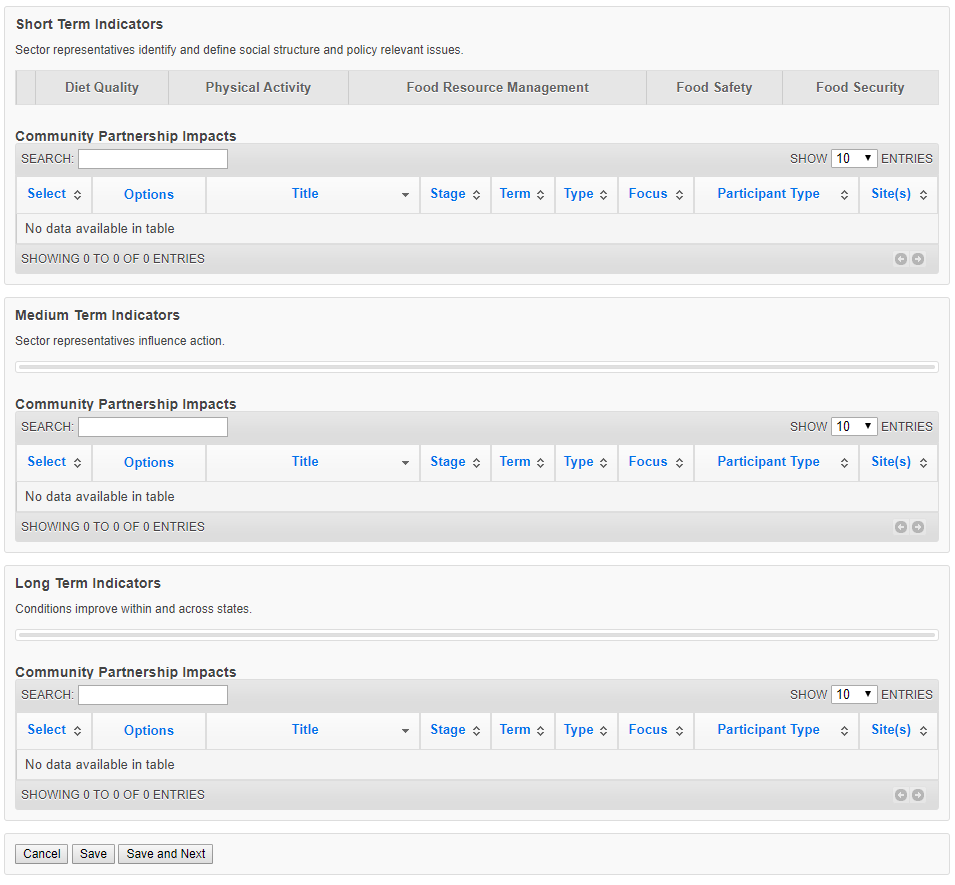Click the Long Term table search box
This screenshot has width=955, height=885.
click(153, 695)
